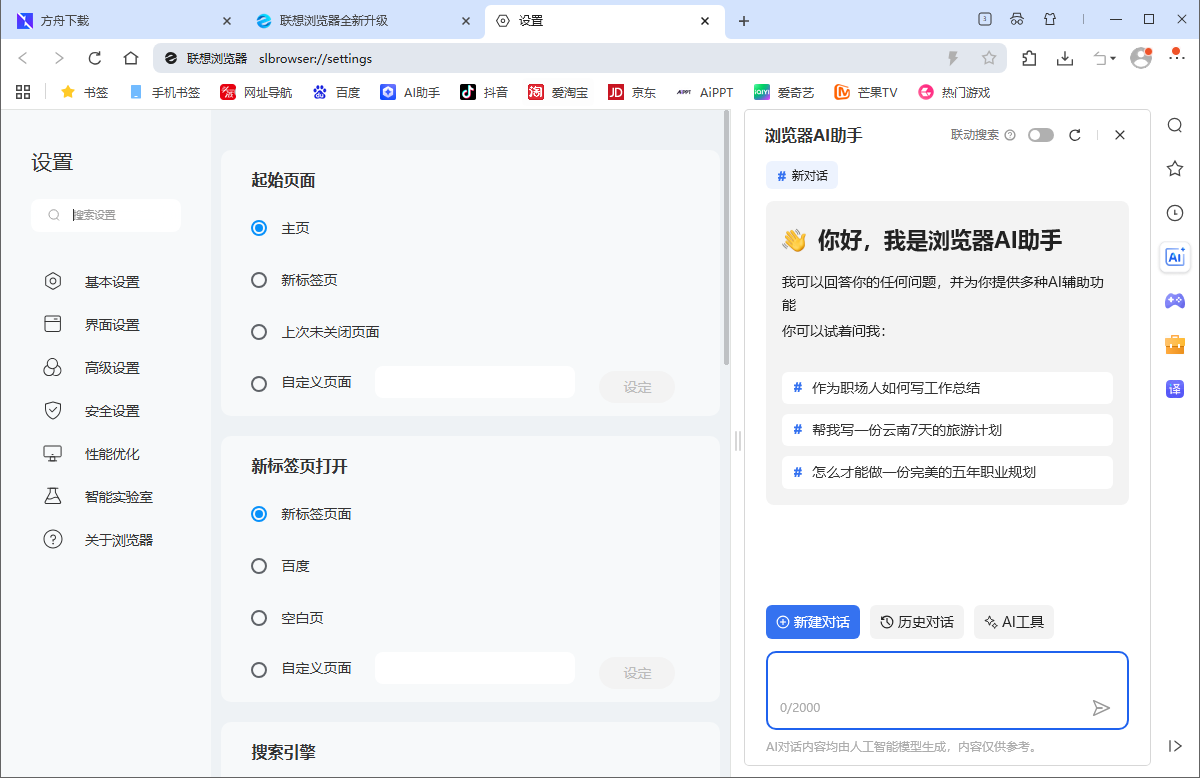Select 百度 for new tab opening
Image resolution: width=1200 pixels, height=778 pixels.
pyautogui.click(x=259, y=566)
